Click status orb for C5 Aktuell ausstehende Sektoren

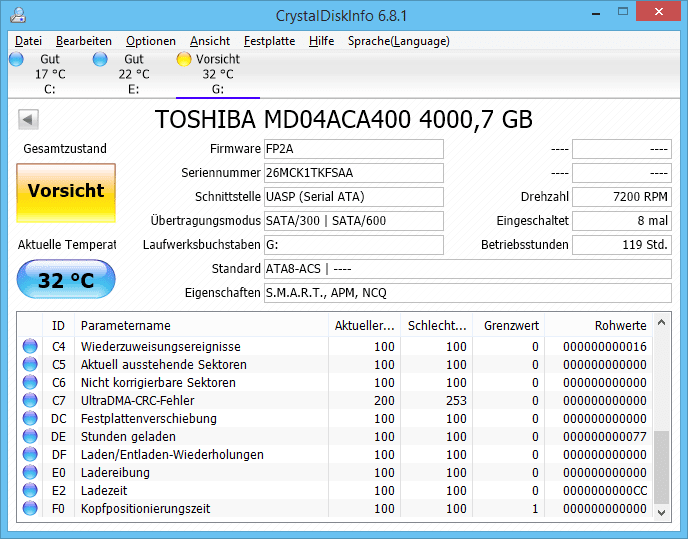(x=30, y=364)
